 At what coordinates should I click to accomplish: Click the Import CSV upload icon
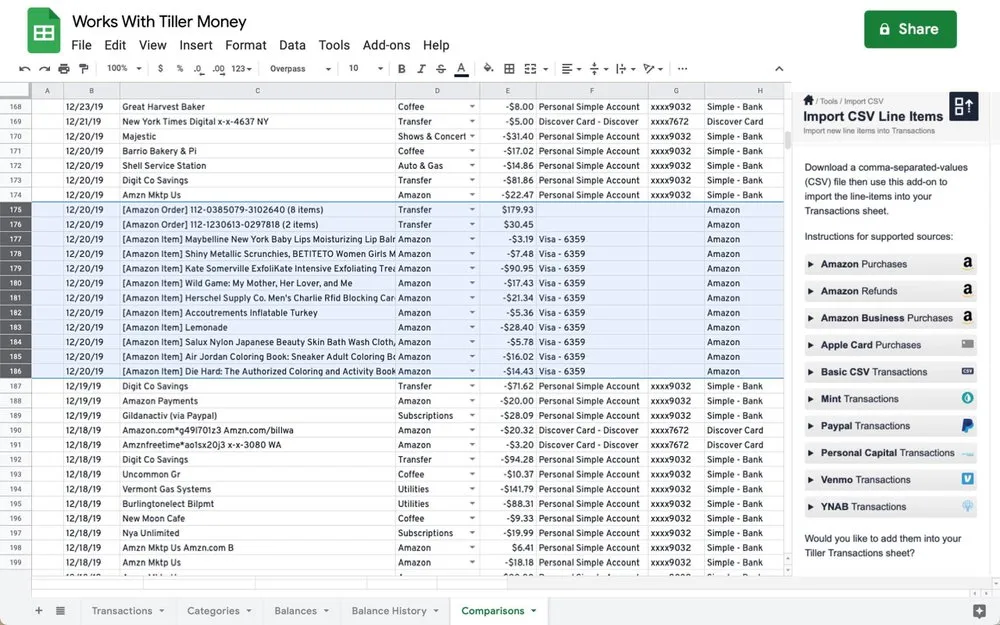pos(963,106)
